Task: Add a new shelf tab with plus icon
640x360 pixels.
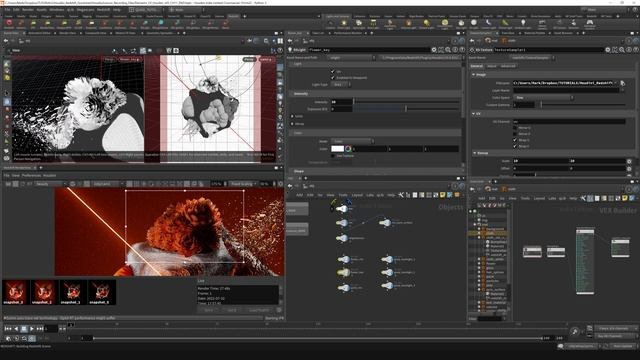Action: tap(244, 16)
